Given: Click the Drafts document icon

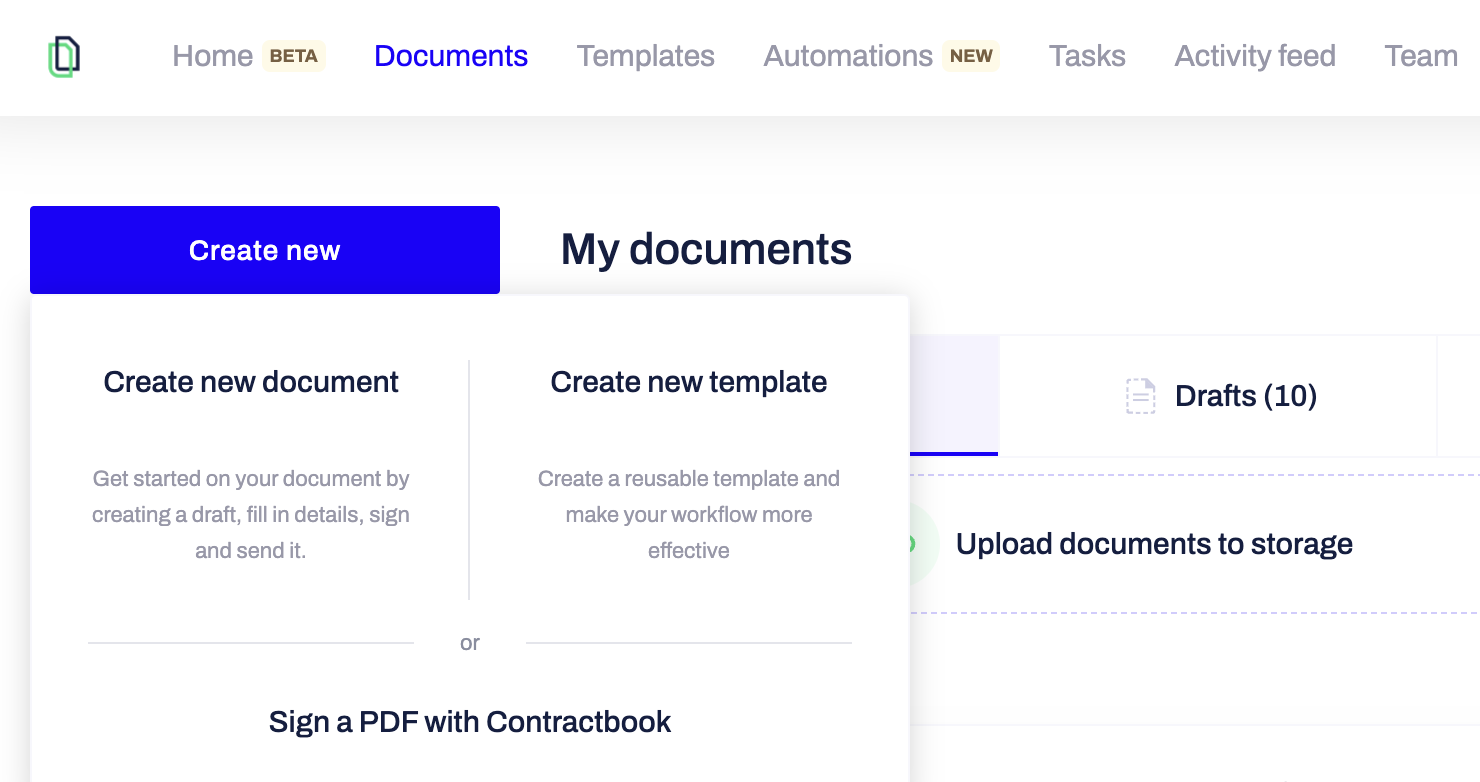Looking at the screenshot, I should 1141,396.
